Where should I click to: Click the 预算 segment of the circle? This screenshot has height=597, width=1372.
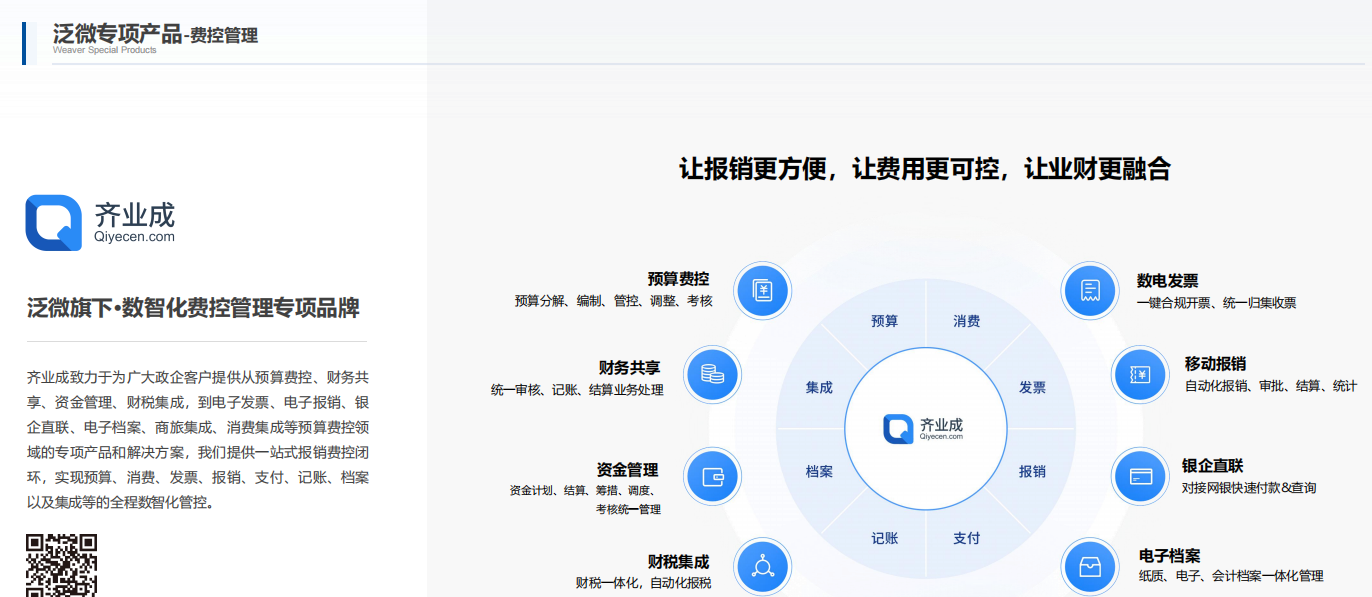tap(884, 320)
